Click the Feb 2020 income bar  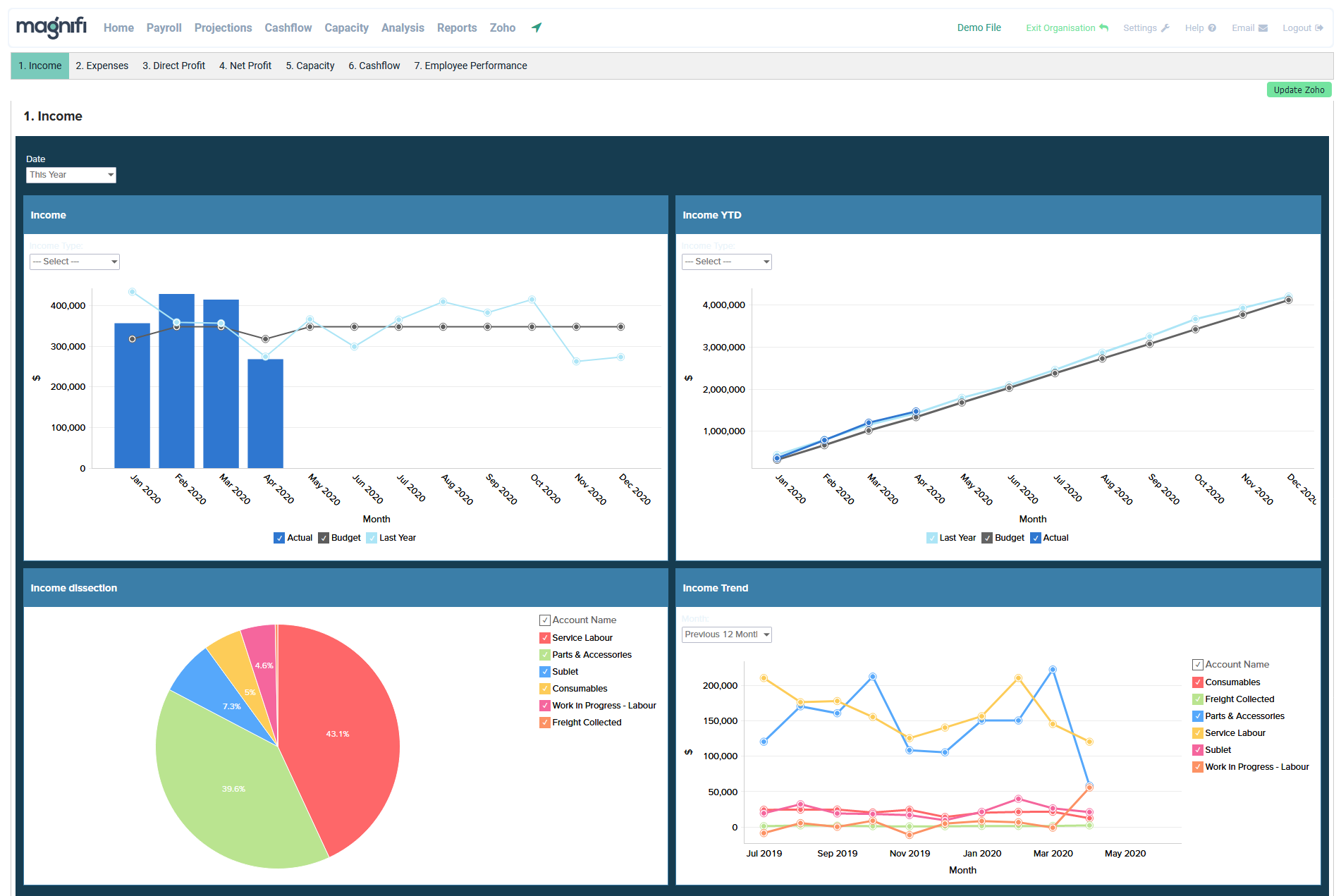coord(176,395)
